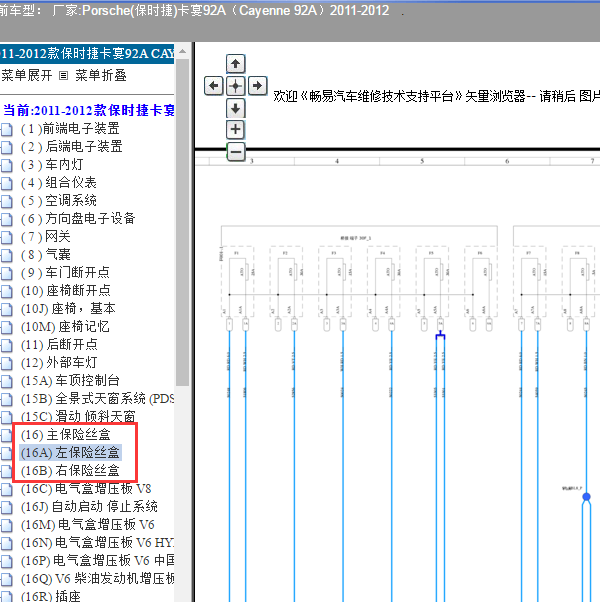Open (16N)电气盒增压板 V6 HY
The width and height of the screenshot is (600, 602).
pyautogui.click(x=97, y=543)
